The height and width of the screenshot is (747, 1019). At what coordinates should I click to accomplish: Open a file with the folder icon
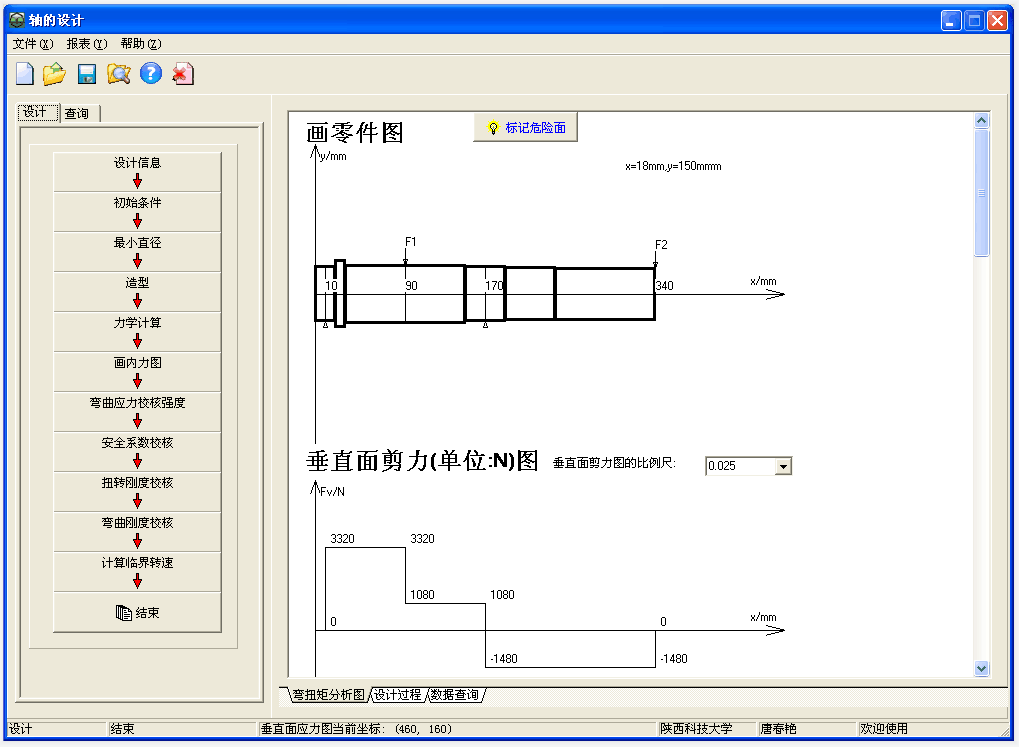54,73
